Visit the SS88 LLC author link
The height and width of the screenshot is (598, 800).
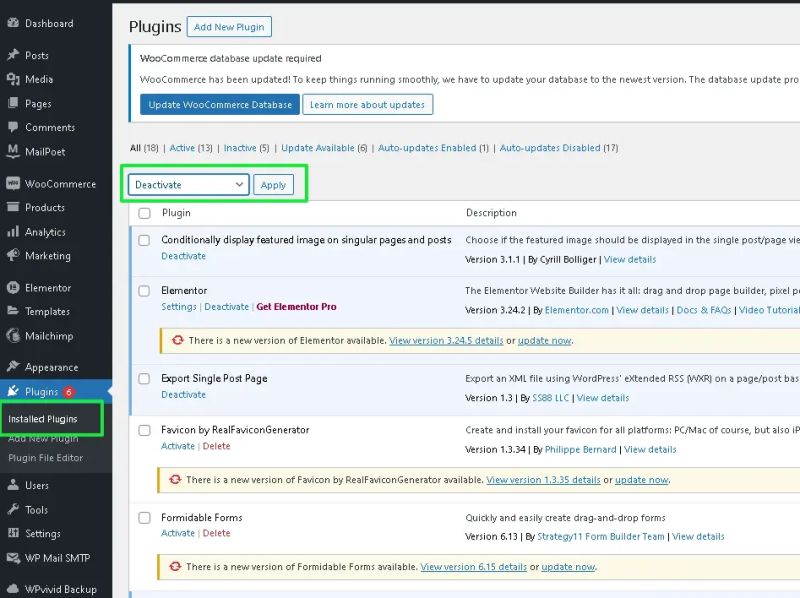[551, 398]
